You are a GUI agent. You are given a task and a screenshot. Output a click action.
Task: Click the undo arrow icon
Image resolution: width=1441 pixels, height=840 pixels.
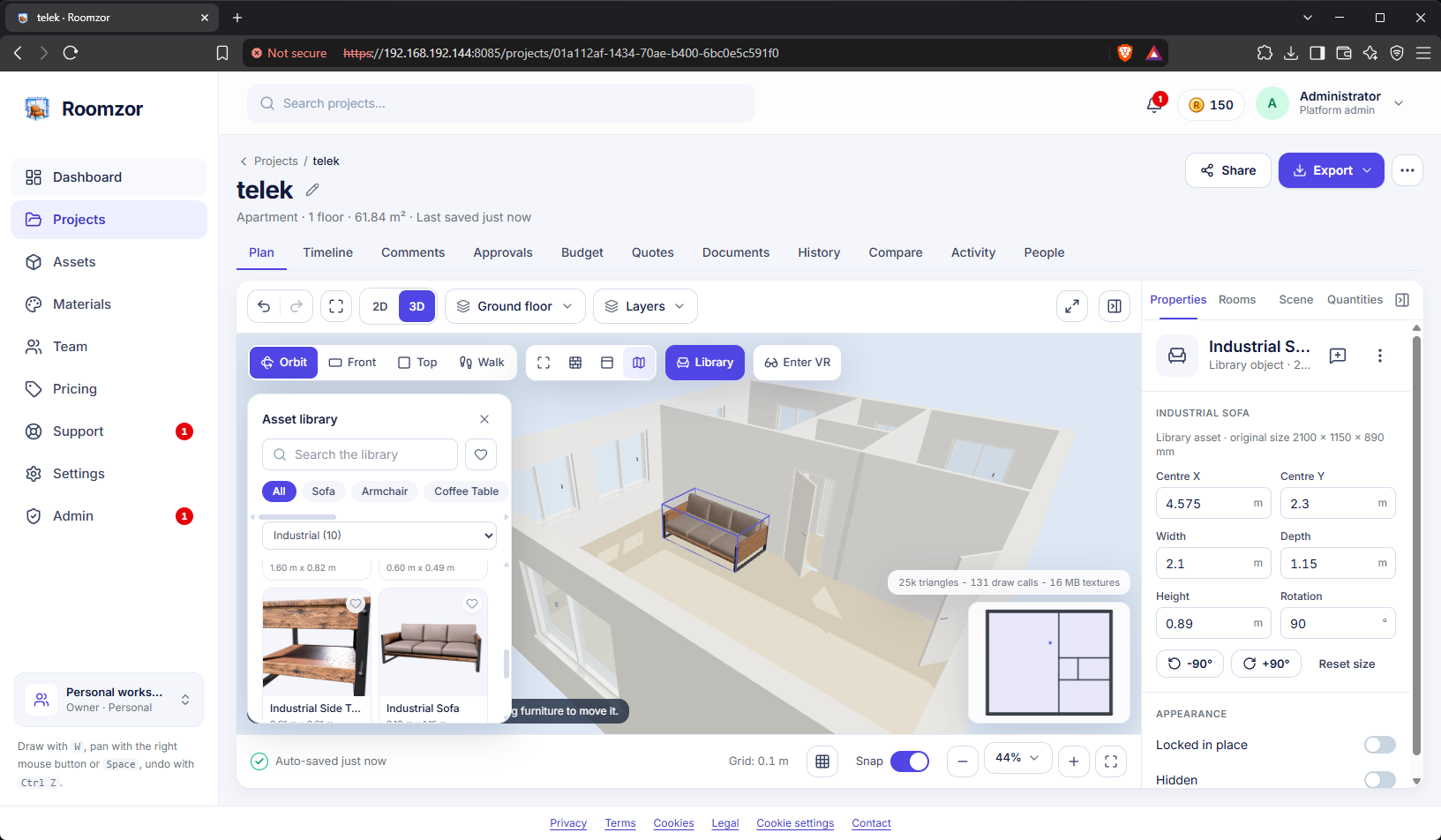(264, 306)
